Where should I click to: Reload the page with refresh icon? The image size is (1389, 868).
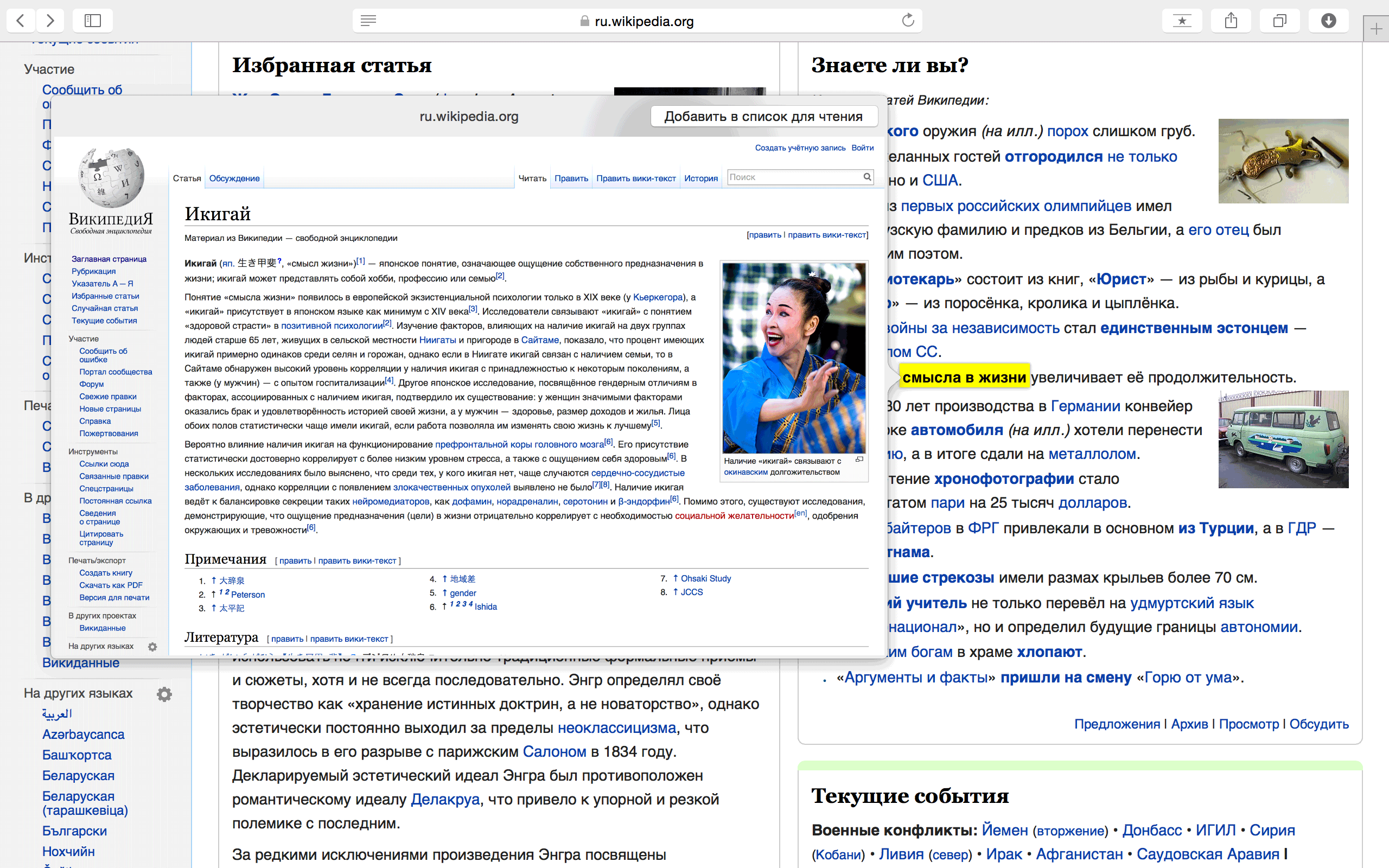[907, 21]
